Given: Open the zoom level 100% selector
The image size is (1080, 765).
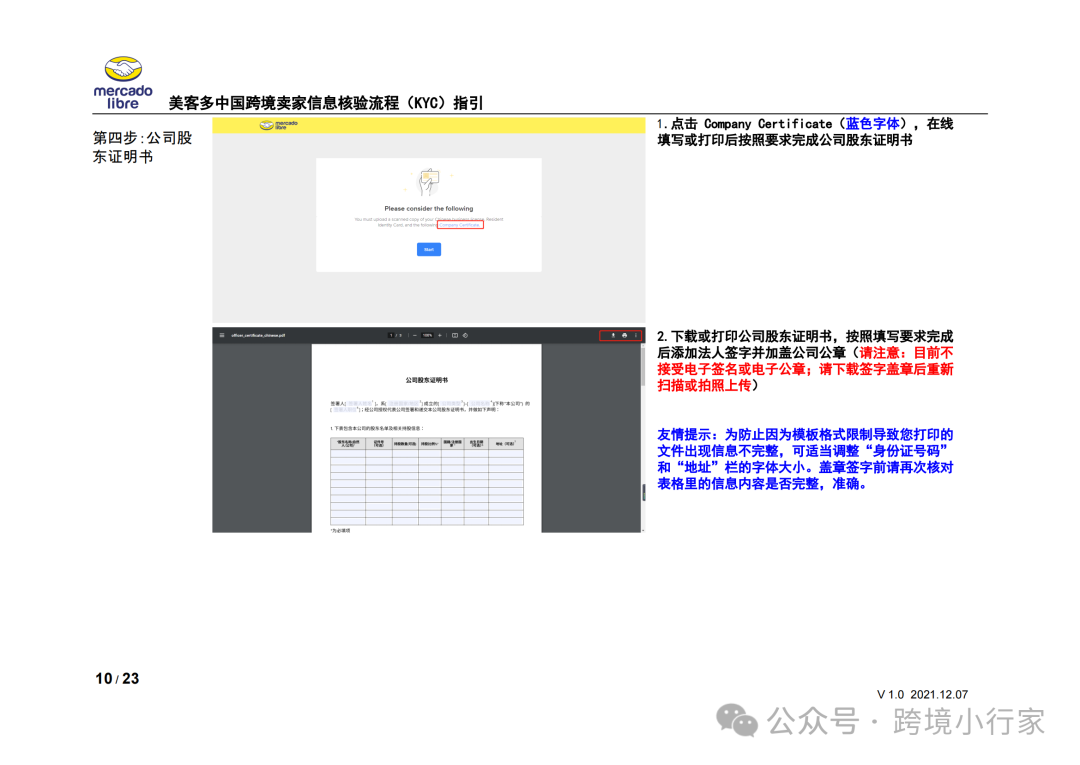Looking at the screenshot, I should tap(427, 336).
